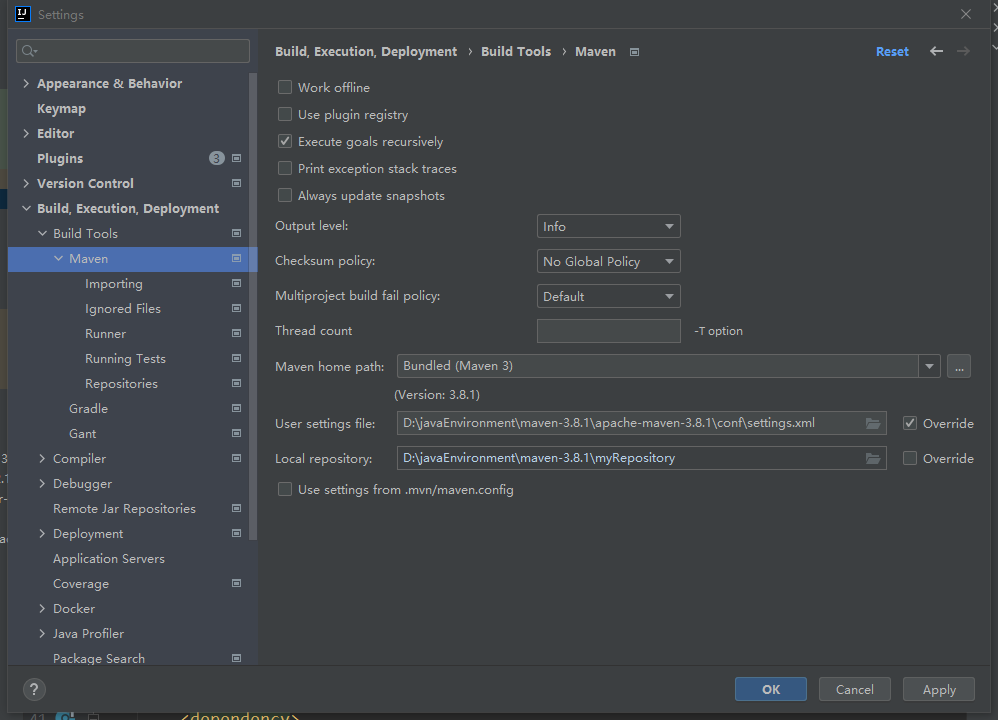998x720 pixels.
Task: Enable Use plugin registry checkbox
Action: (285, 114)
